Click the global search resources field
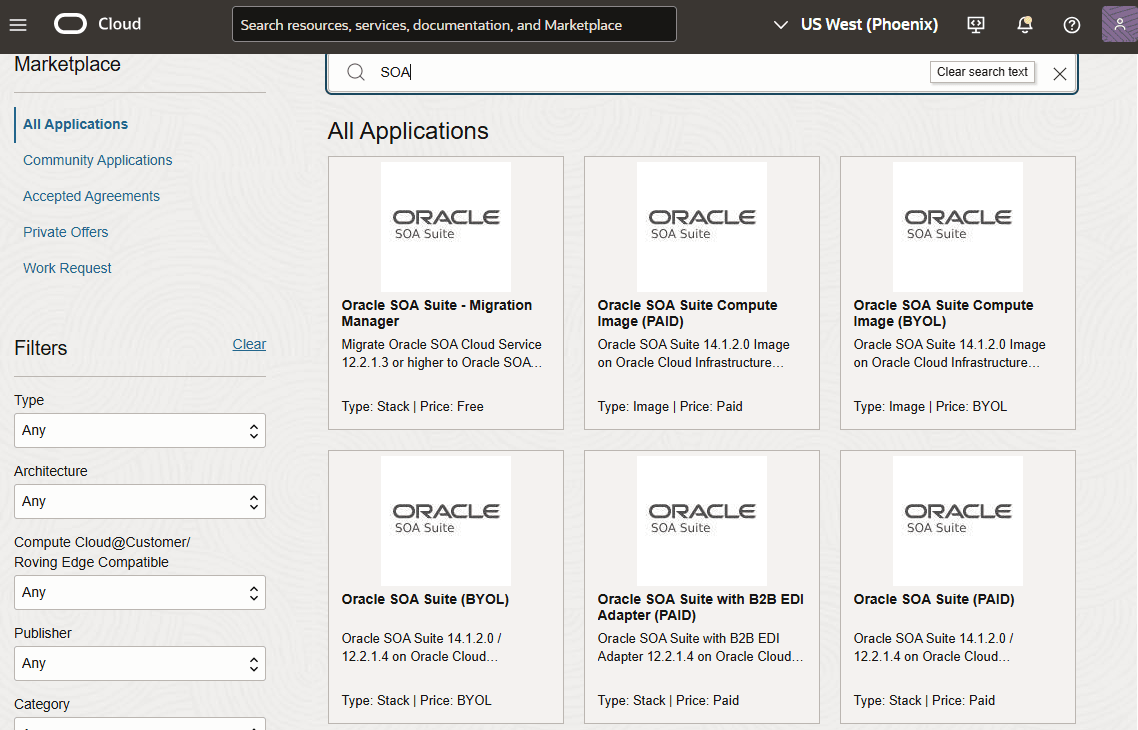 tap(454, 25)
